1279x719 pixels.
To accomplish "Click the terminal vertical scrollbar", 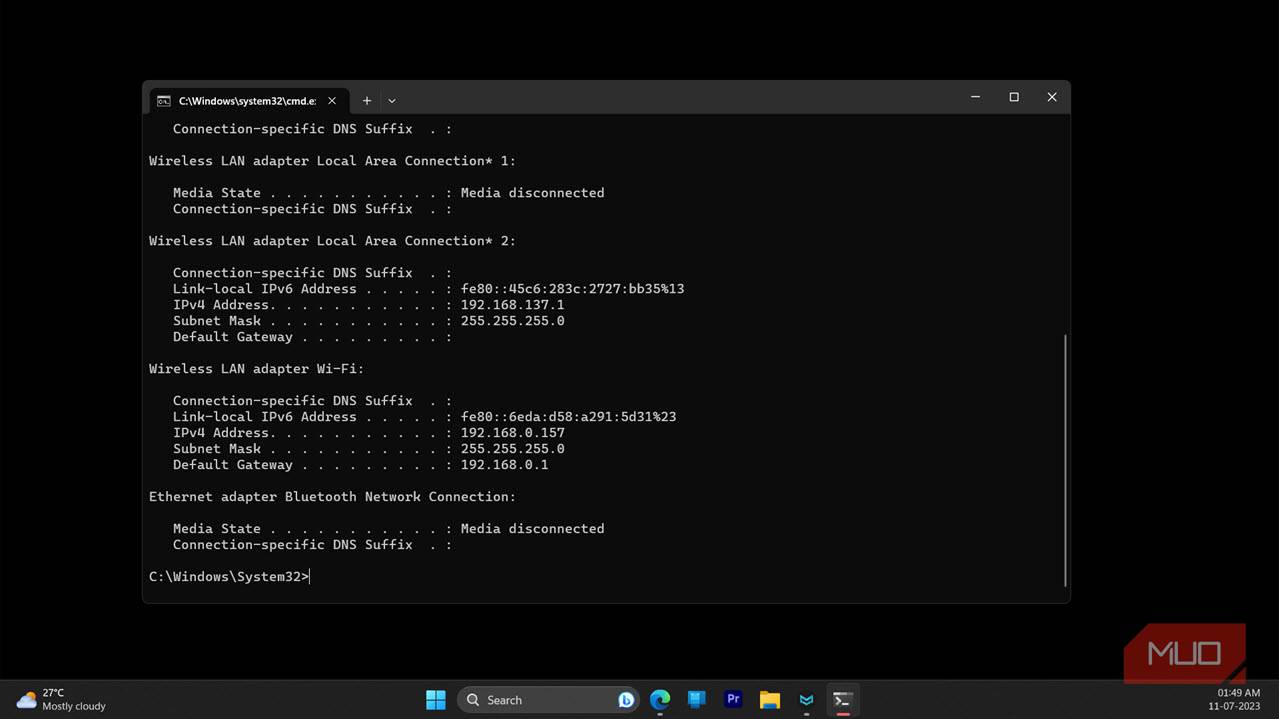I will 1065,460.
